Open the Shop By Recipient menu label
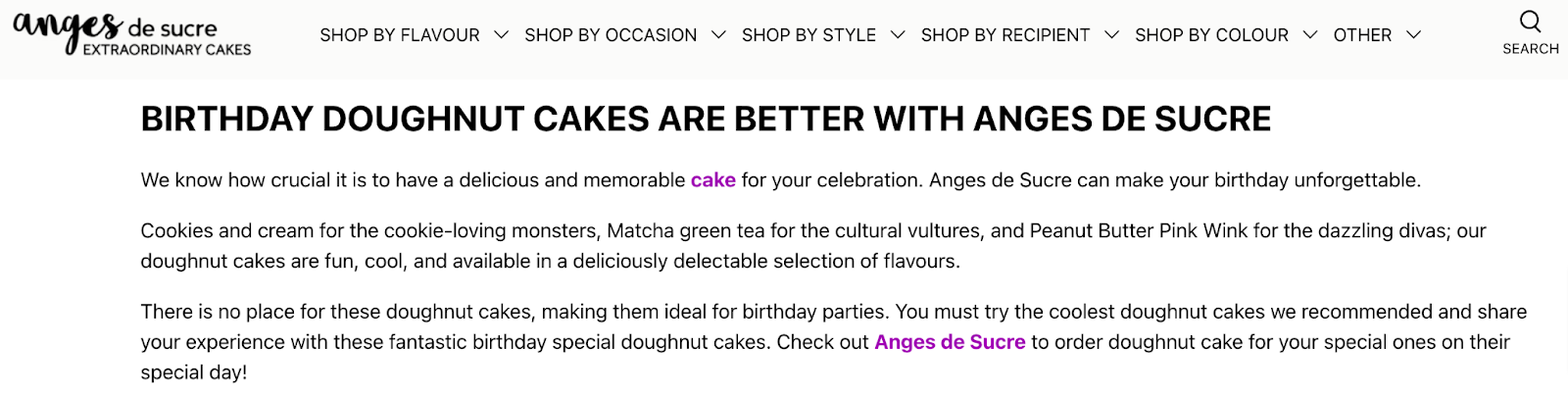 1005,35
